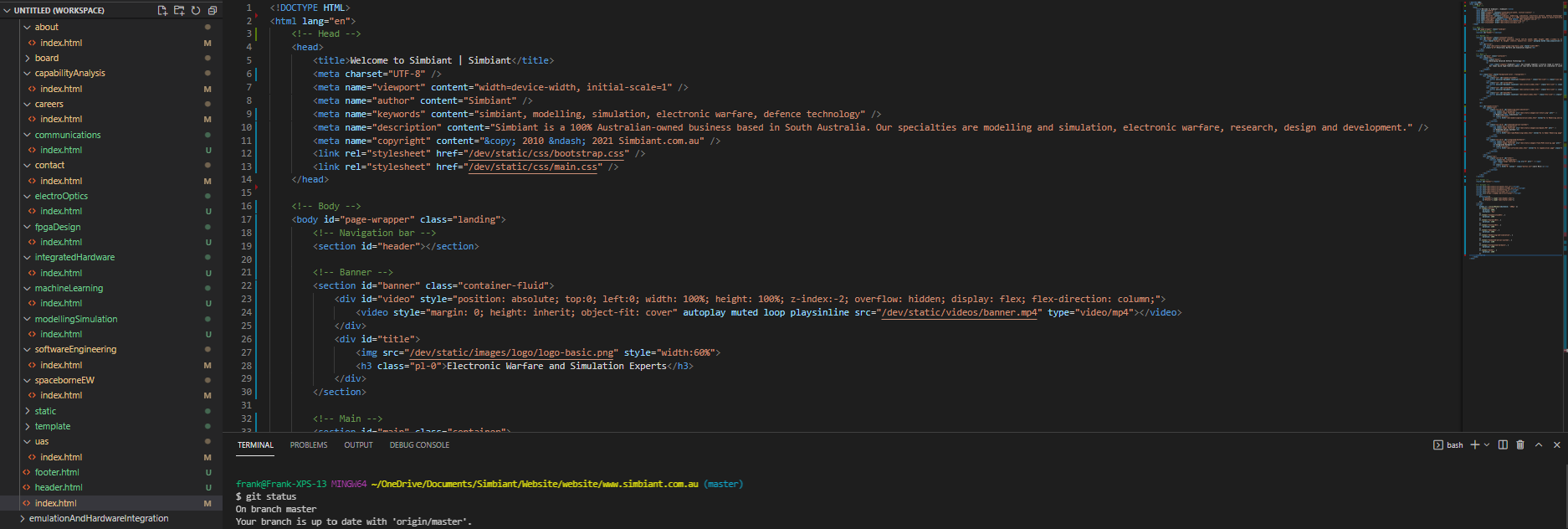Switch to the Problems tab
The height and width of the screenshot is (529, 1568).
pos(309,445)
